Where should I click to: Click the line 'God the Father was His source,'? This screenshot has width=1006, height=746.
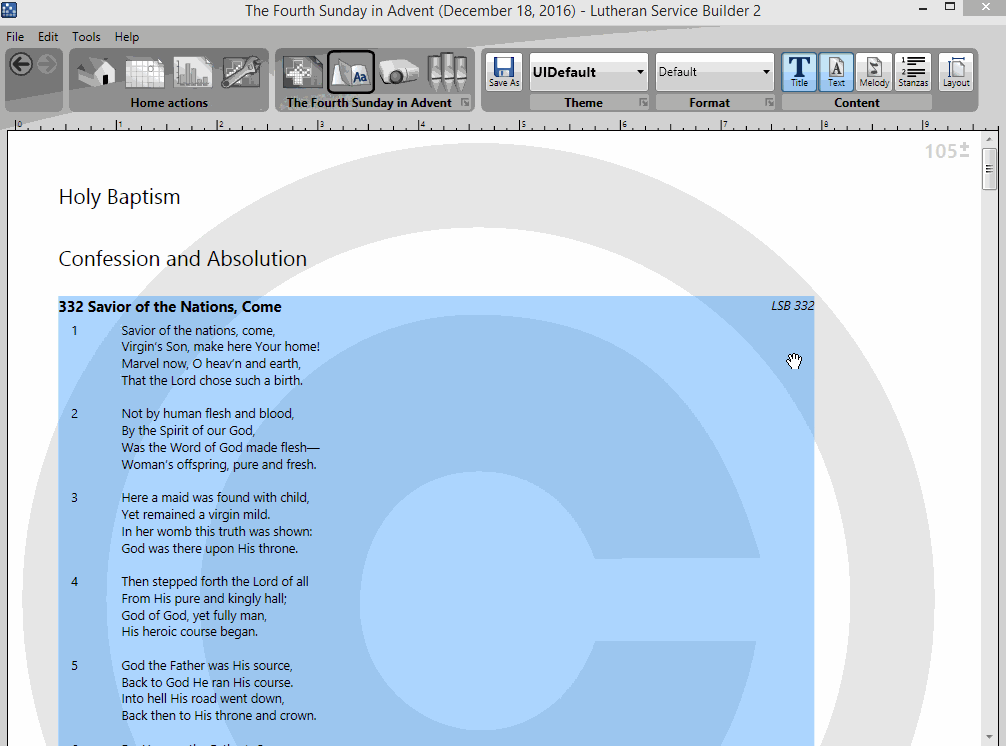pyautogui.click(x=207, y=666)
